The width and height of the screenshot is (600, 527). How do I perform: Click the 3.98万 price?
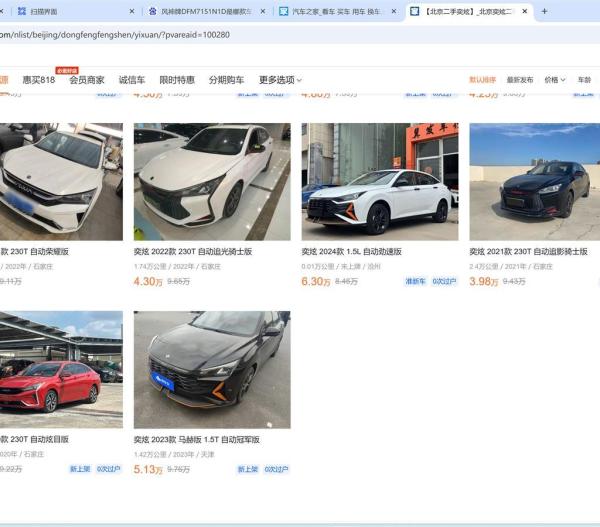point(484,282)
